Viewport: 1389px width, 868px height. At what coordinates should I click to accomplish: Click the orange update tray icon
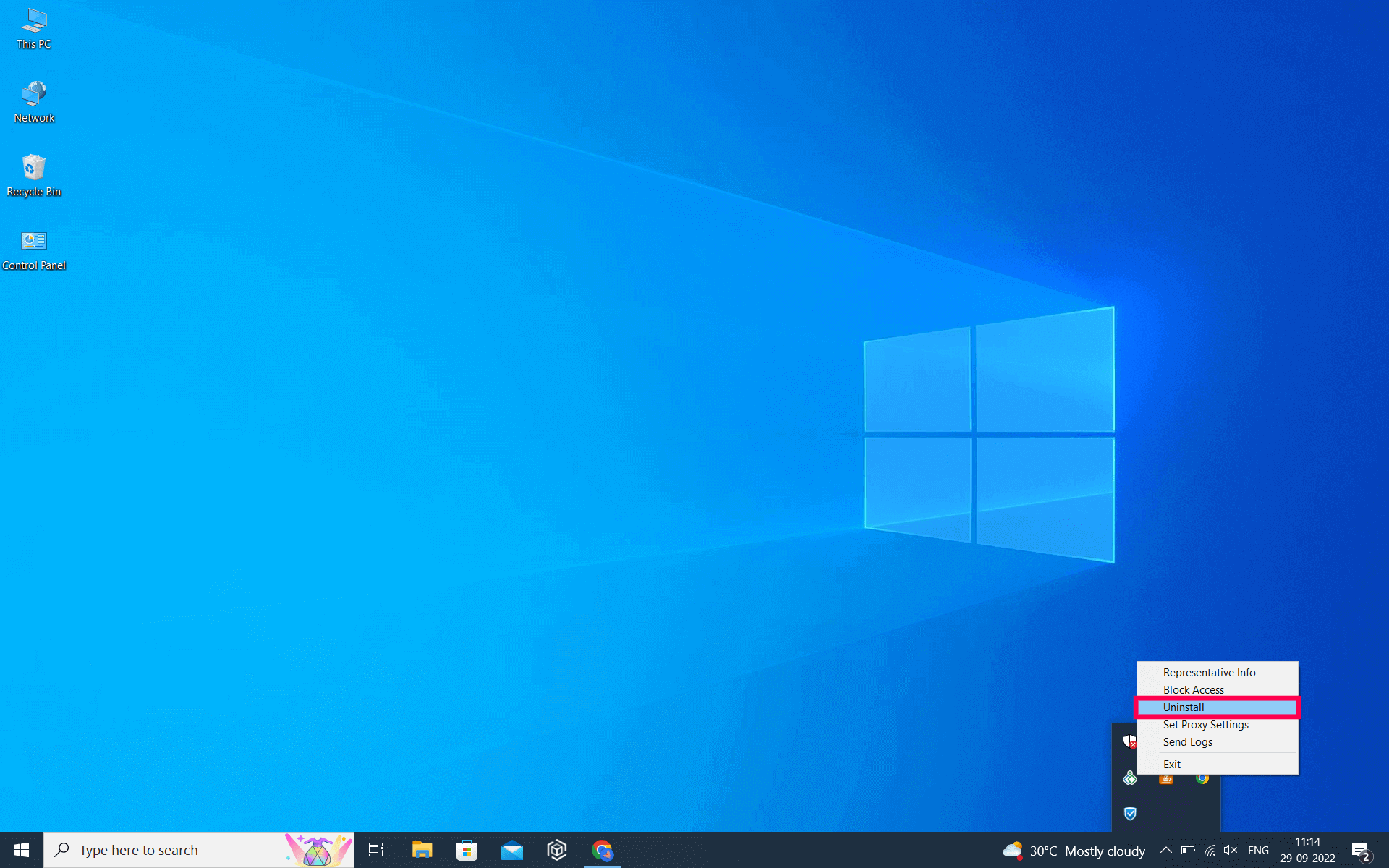tap(1165, 779)
